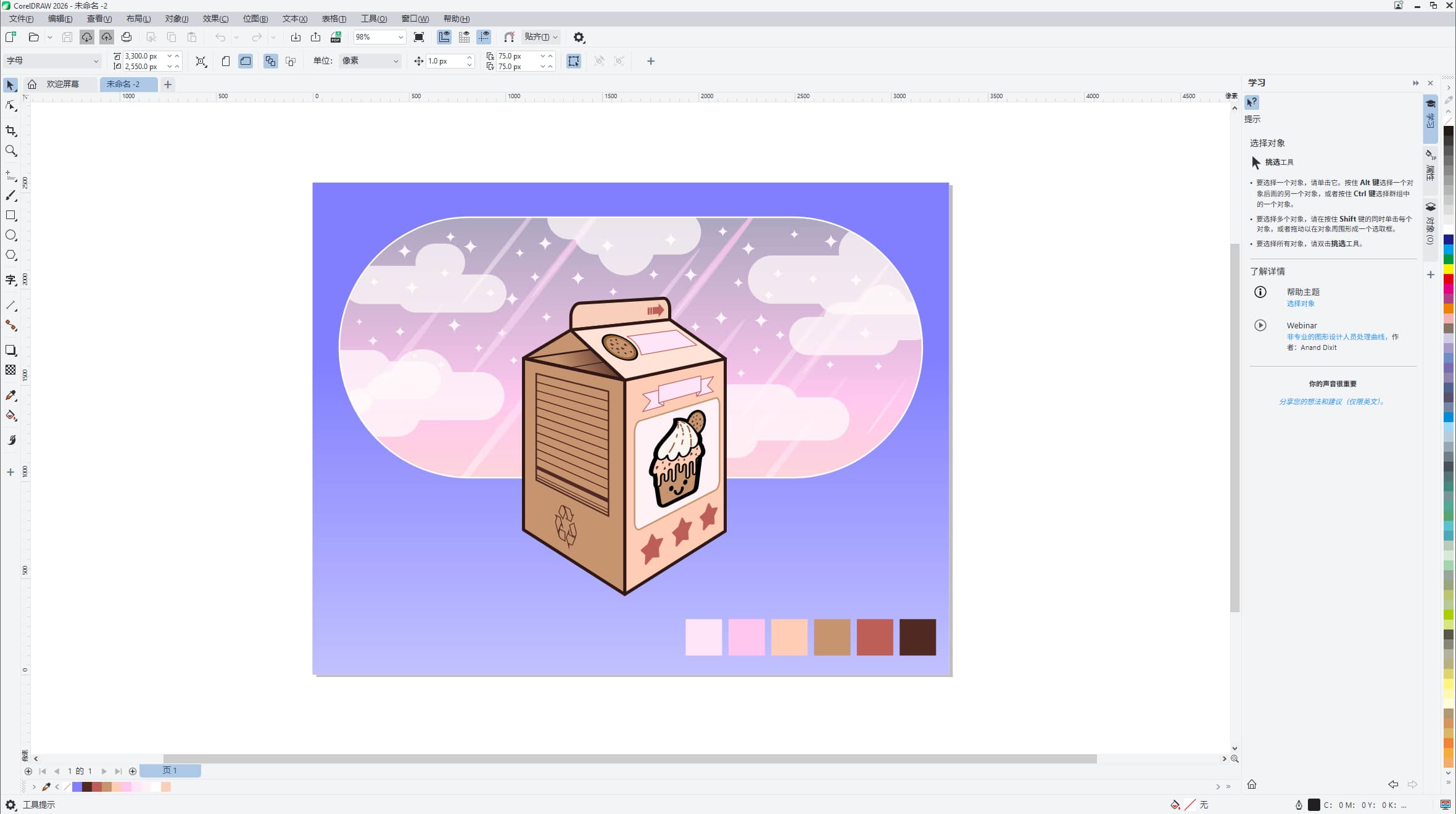1456x814 pixels.
Task: Open the 贴齐 snap-to dropdown
Action: (541, 37)
